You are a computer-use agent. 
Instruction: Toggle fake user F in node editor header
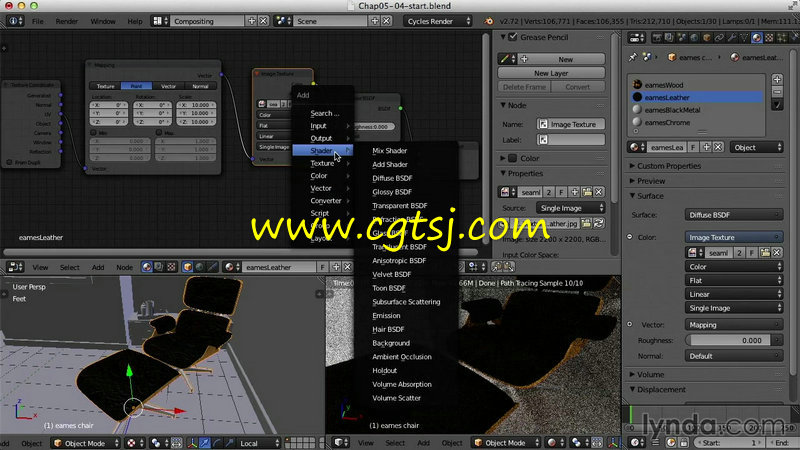[x=322, y=267]
